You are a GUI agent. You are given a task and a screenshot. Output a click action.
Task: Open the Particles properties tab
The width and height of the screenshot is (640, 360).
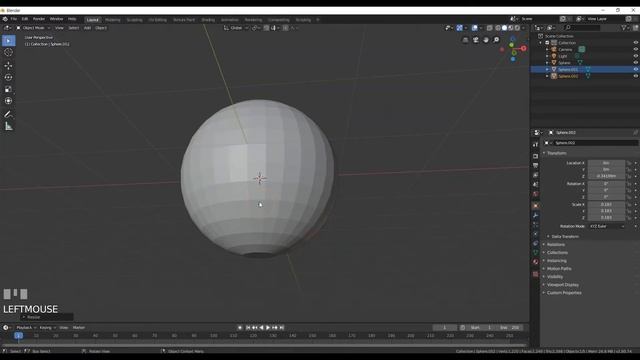[536, 224]
